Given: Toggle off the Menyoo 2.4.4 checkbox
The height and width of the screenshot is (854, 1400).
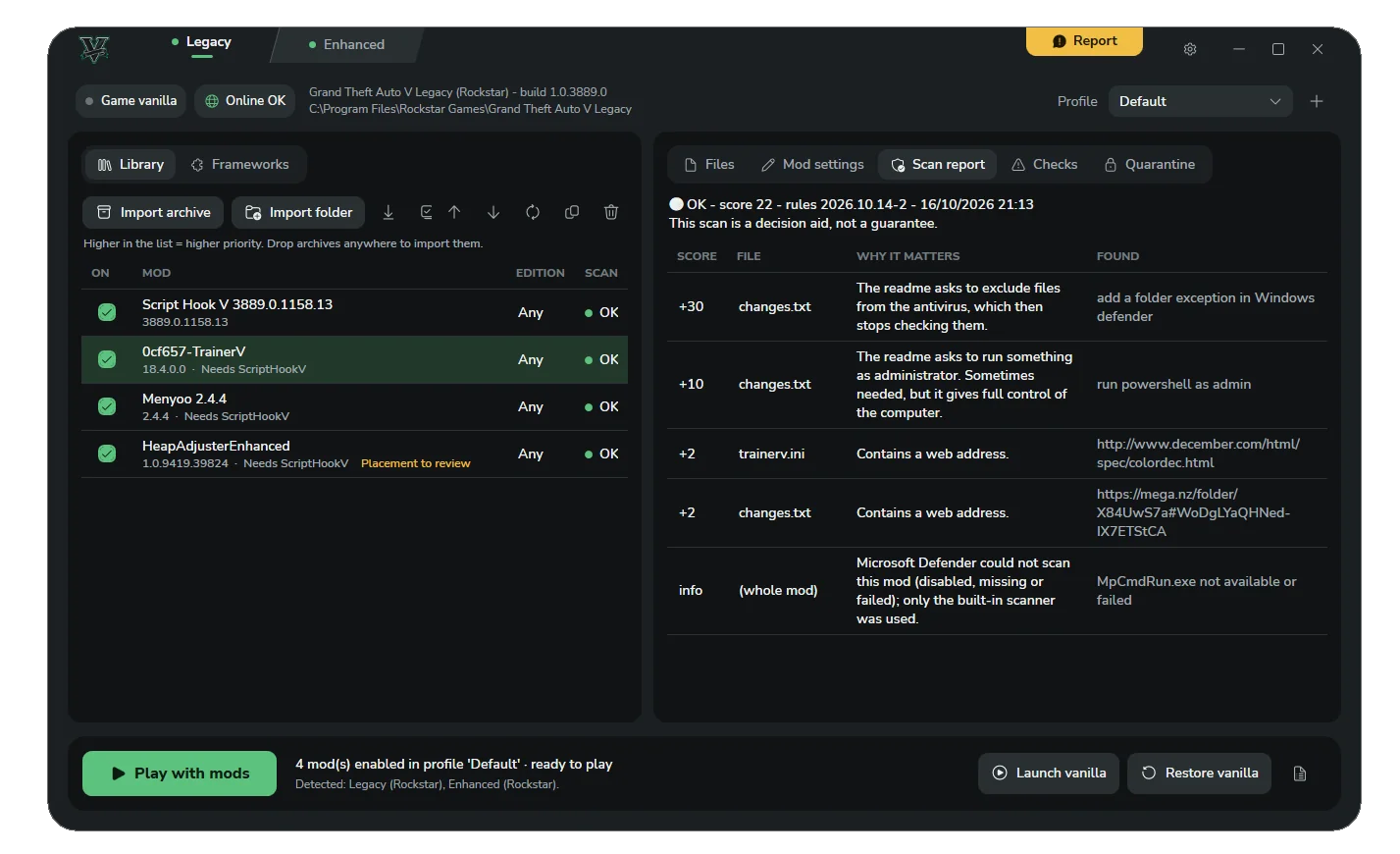Looking at the screenshot, I should pos(107,406).
